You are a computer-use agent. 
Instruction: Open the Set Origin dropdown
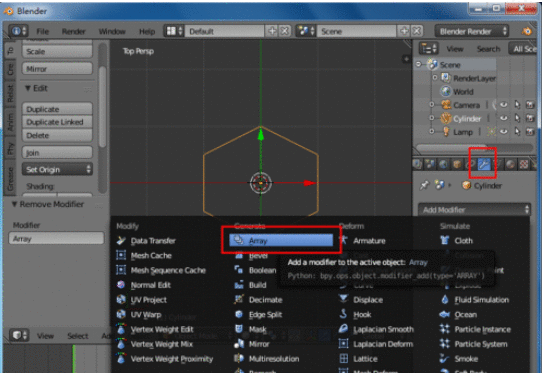coord(57,169)
